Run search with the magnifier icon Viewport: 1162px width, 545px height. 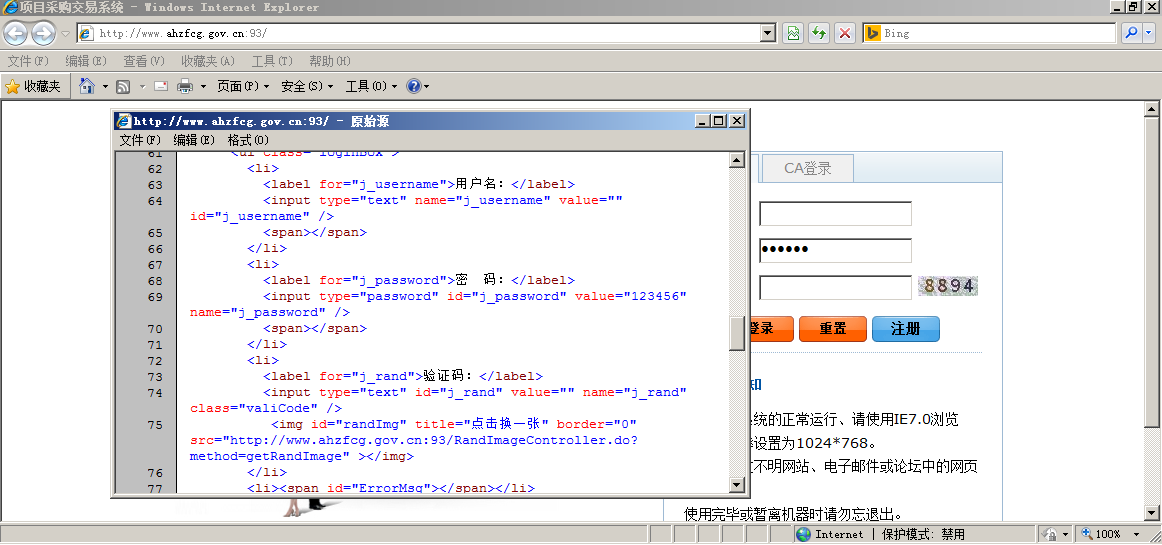pos(1131,33)
